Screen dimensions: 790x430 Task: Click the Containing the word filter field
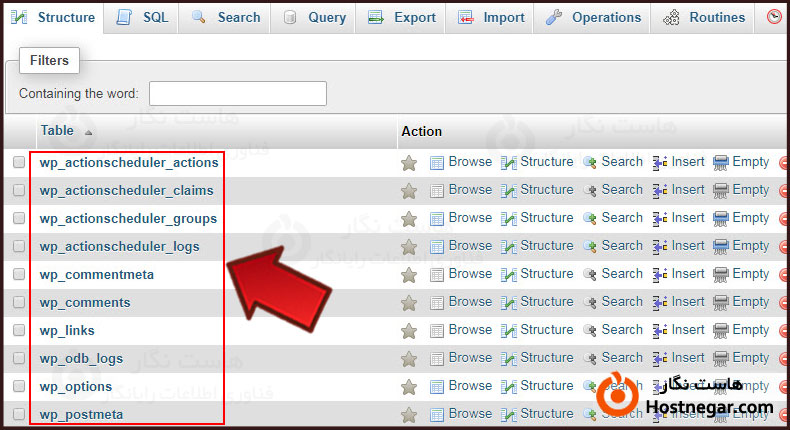click(238, 94)
